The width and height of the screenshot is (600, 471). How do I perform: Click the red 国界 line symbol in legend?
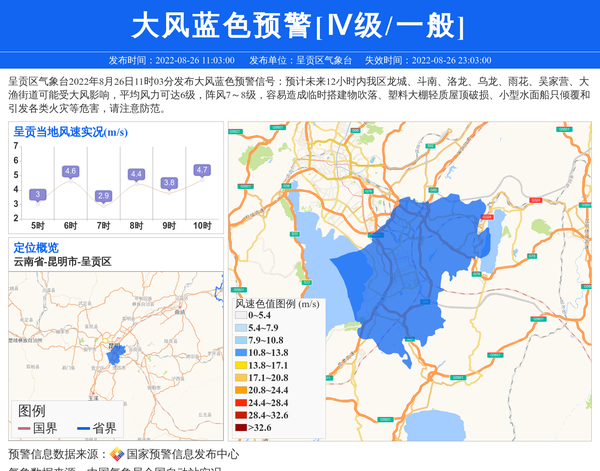point(24,429)
